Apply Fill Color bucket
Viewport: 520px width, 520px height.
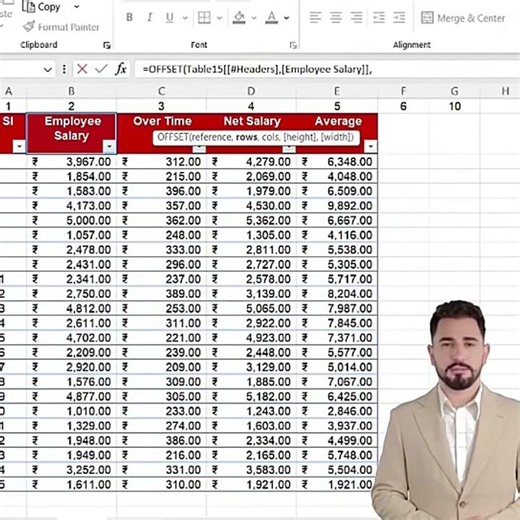coord(239,18)
